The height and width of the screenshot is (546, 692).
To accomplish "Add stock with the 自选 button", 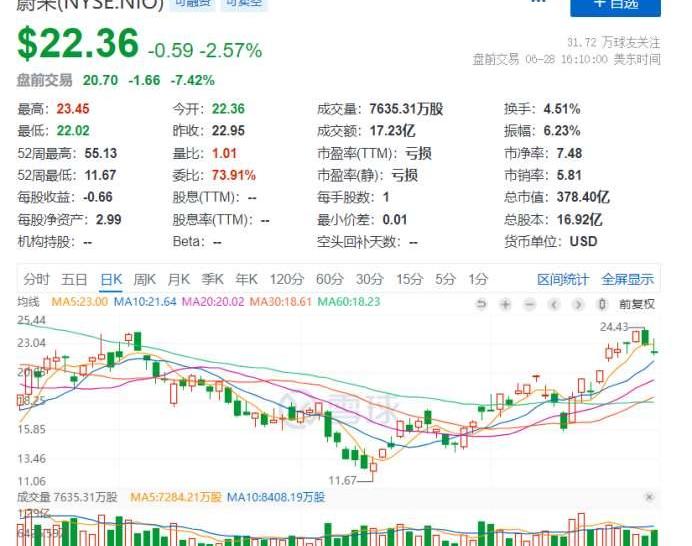I will click(x=615, y=6).
